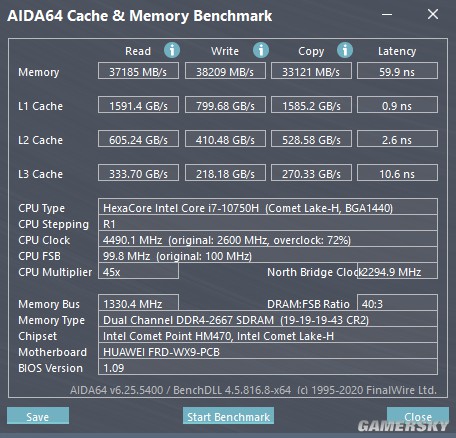Minimize the AIDA64 benchmark window
456x438 pixels.
tap(387, 14)
